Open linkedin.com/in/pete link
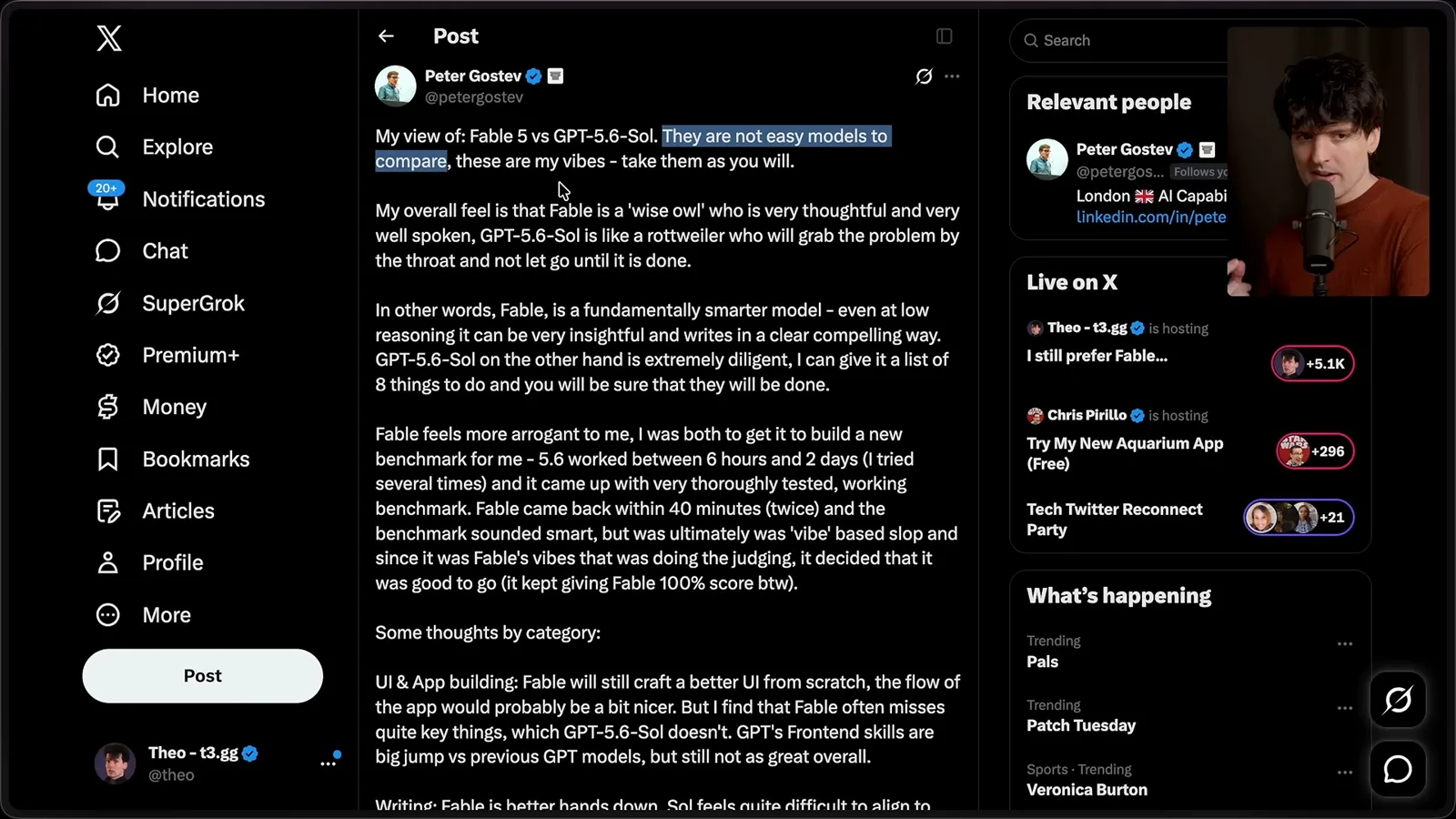This screenshot has height=819, width=1456. 1151,217
